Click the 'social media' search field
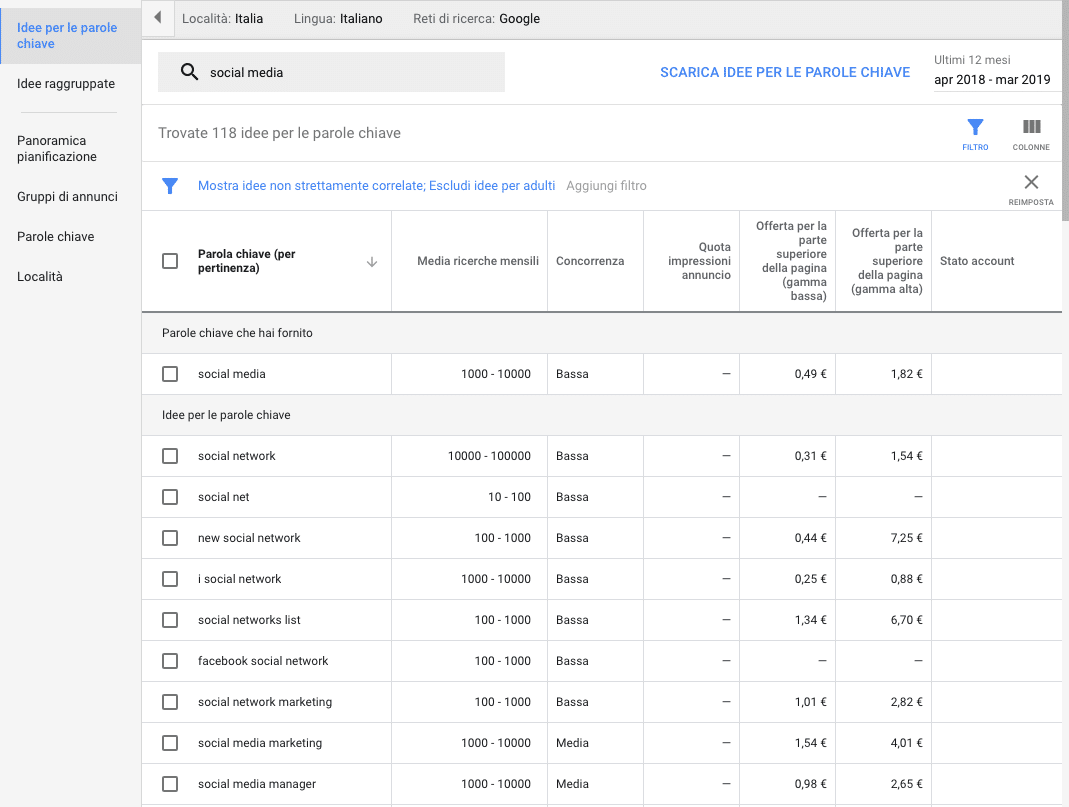Viewport: 1069px width, 807px height. pyautogui.click(x=331, y=72)
